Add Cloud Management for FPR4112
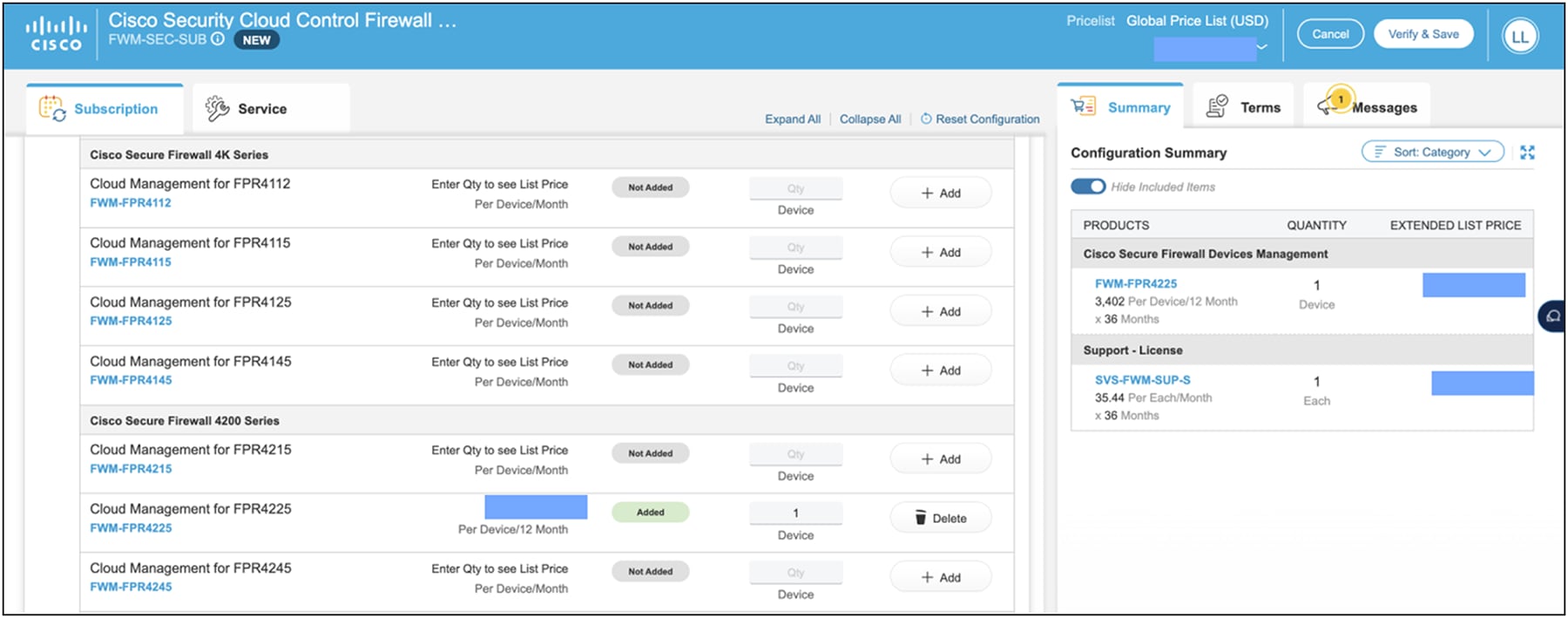The width and height of the screenshot is (1568, 618). tap(941, 193)
